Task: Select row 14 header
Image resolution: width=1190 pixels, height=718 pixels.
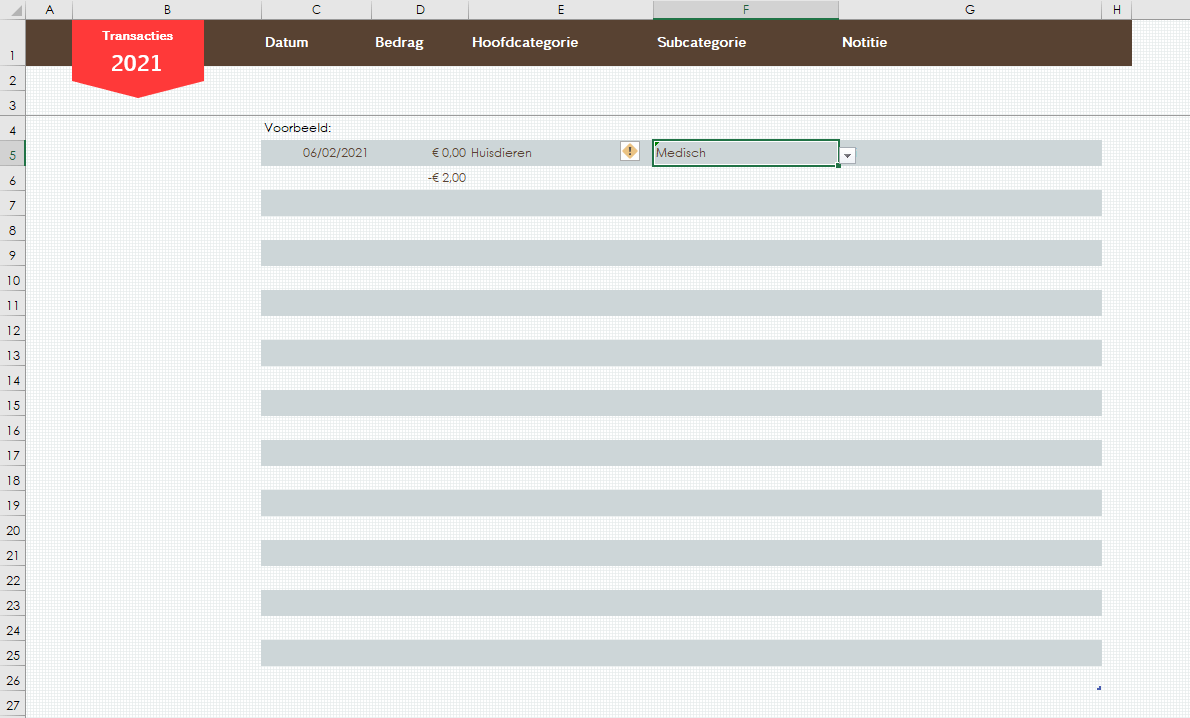Action: coord(13,379)
